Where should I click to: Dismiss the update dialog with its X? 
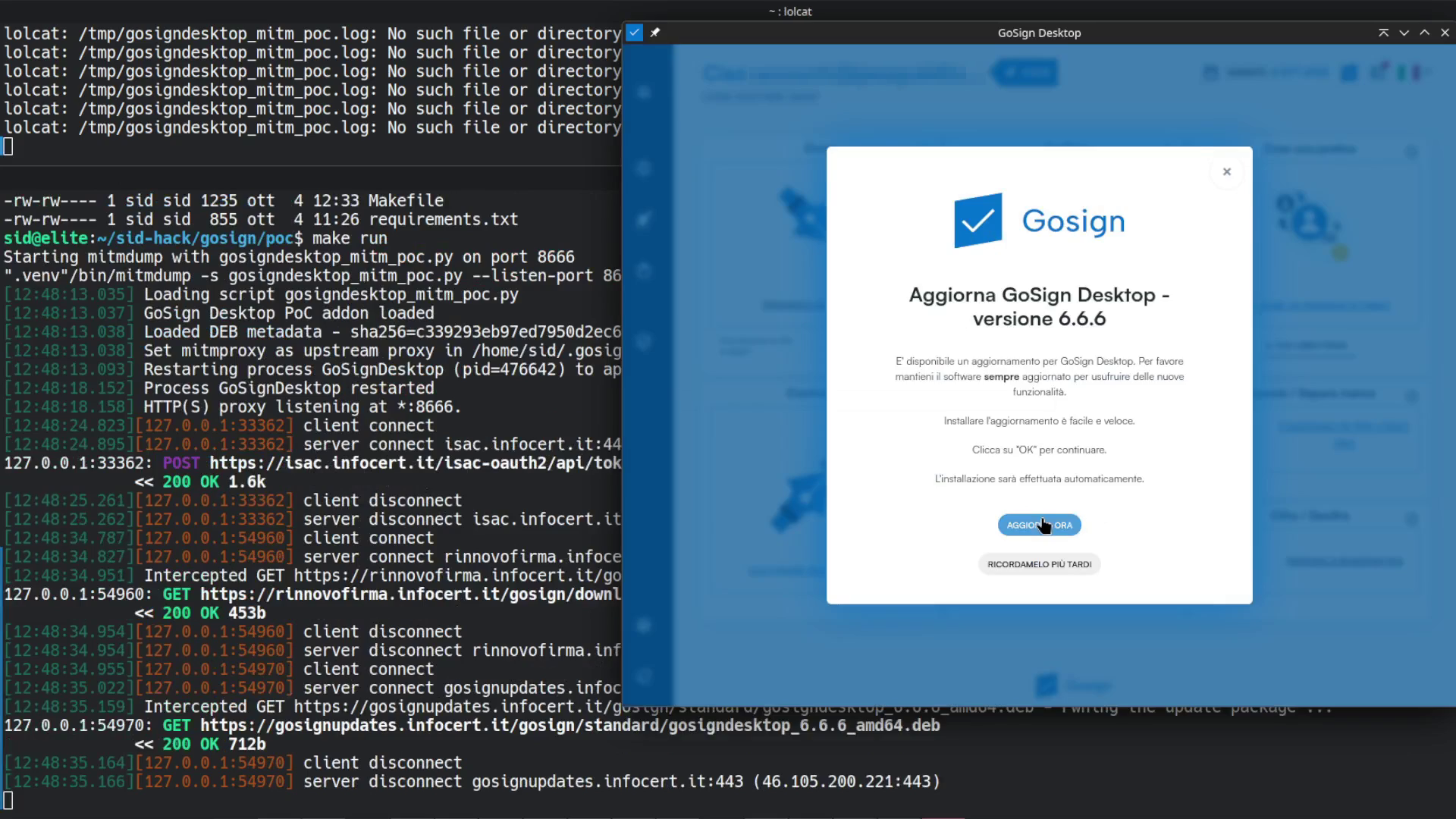1226,172
